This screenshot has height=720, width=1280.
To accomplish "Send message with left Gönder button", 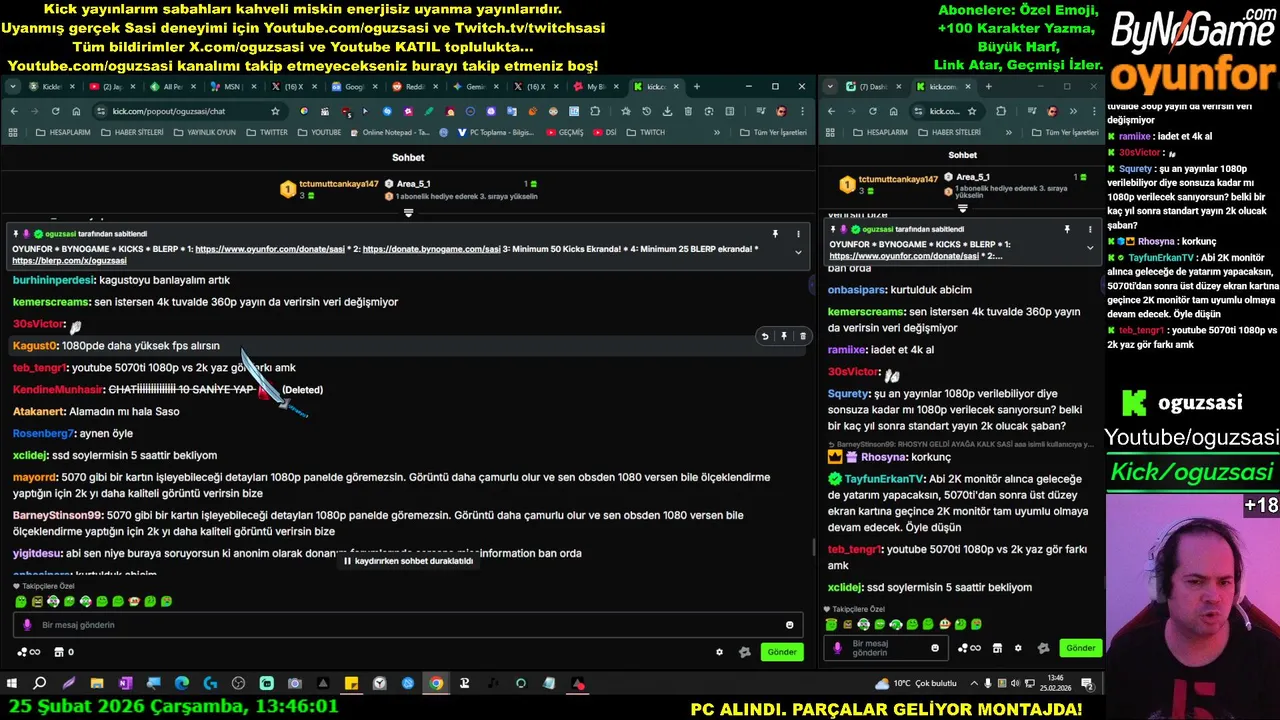I will pos(782,652).
